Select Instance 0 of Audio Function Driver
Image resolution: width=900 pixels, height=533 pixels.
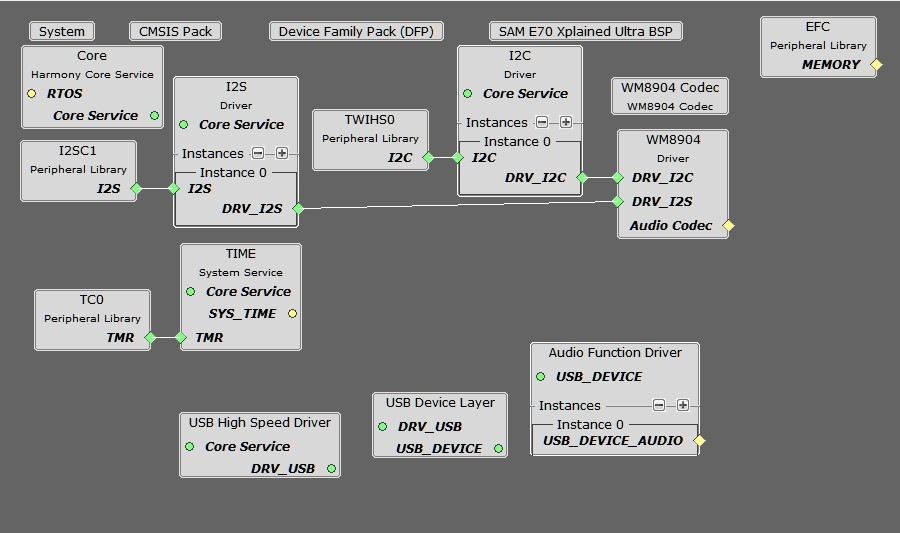(590, 425)
